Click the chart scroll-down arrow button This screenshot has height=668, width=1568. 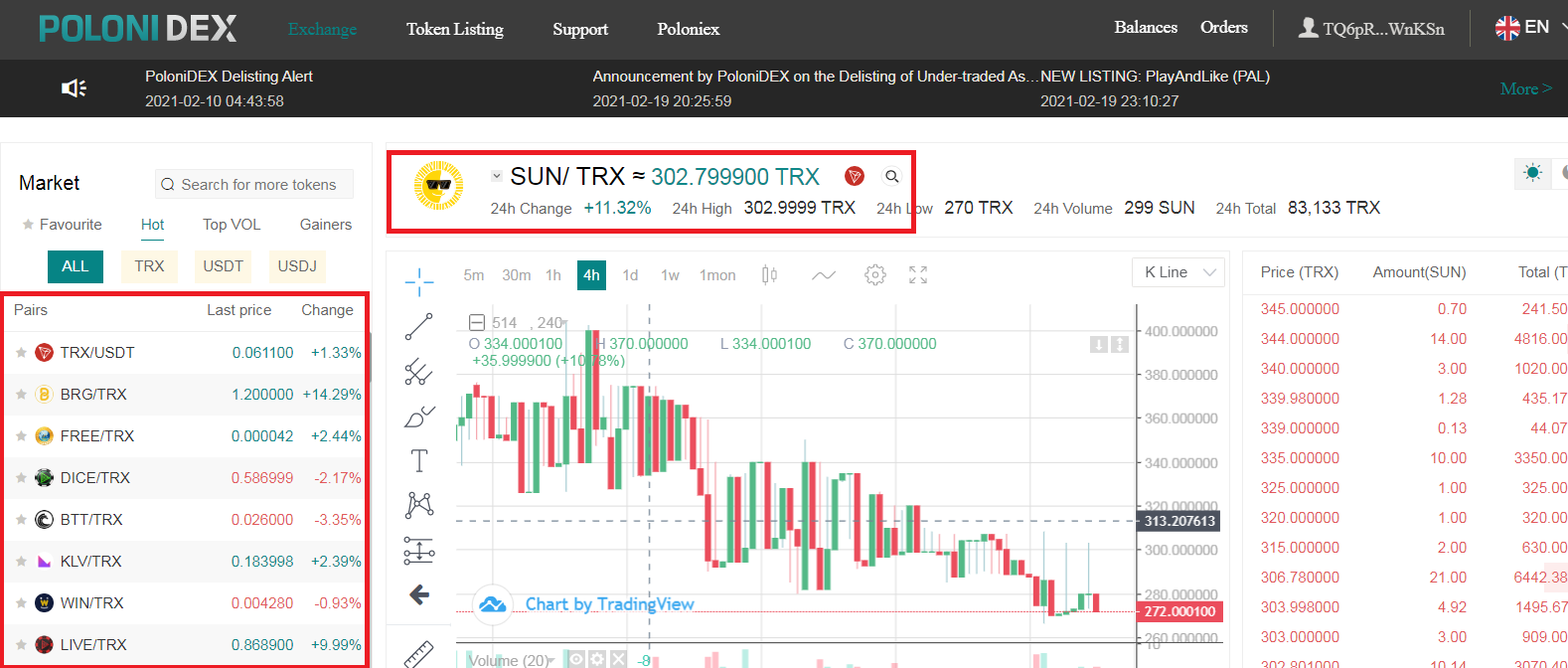coord(1099,345)
